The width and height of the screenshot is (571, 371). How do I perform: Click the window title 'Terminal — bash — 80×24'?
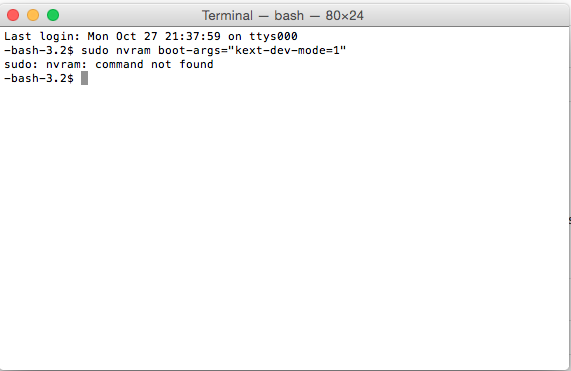pos(283,16)
